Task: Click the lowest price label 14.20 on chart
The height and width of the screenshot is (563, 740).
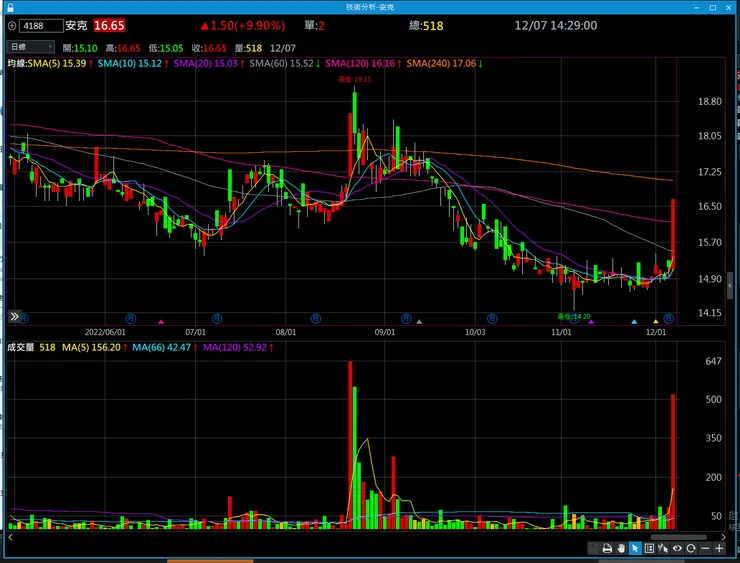Action: click(574, 317)
